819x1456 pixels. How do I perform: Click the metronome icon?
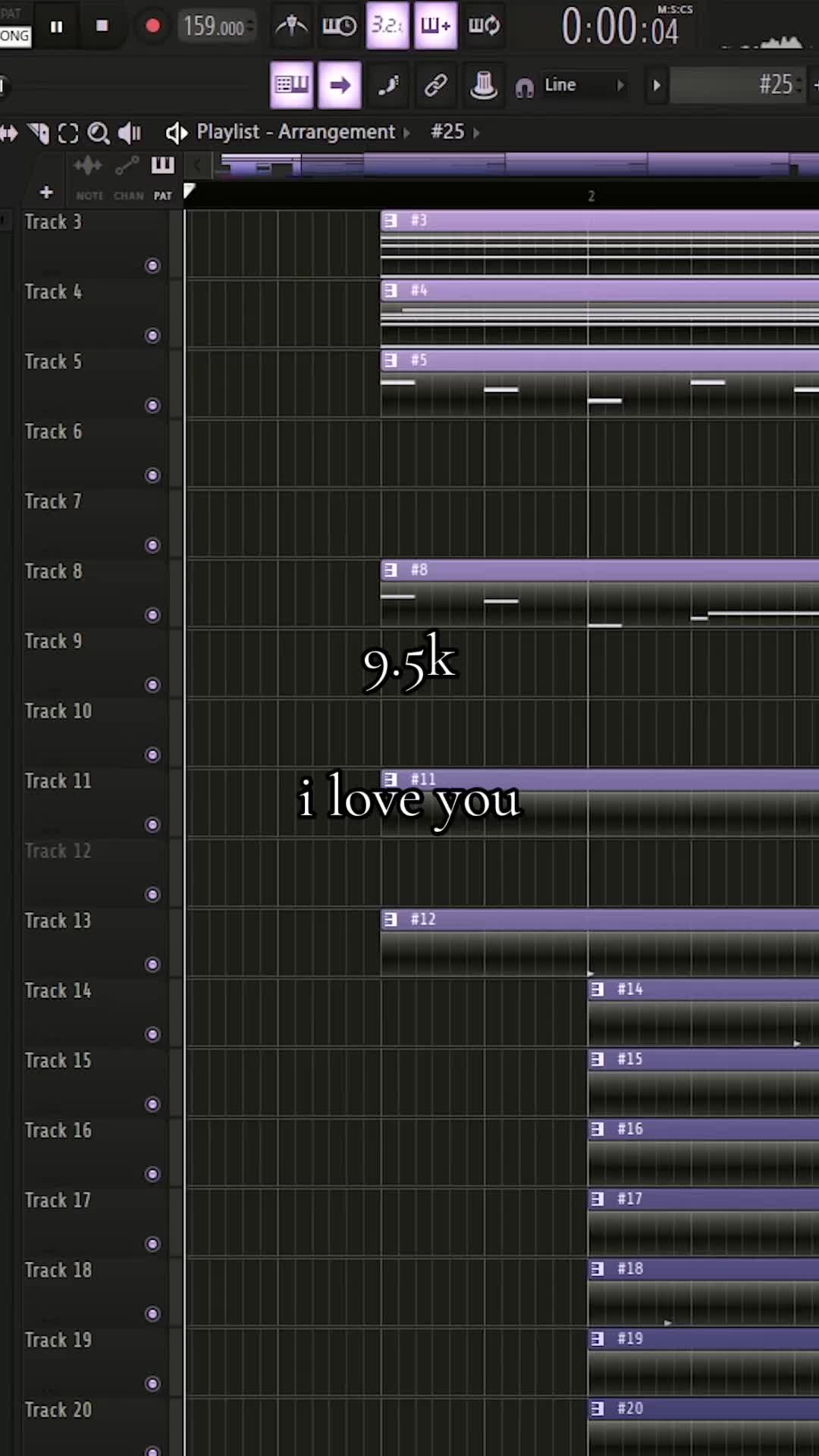(291, 27)
